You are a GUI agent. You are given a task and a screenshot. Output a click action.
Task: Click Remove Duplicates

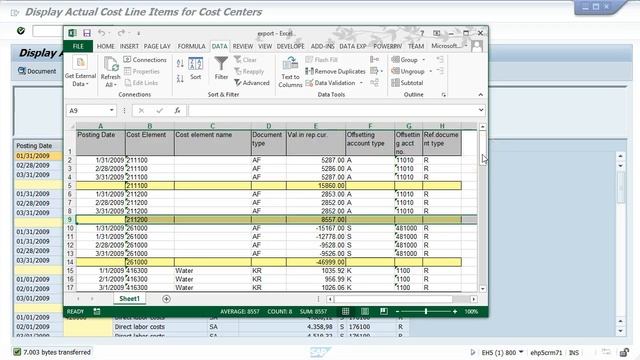pos(336,71)
